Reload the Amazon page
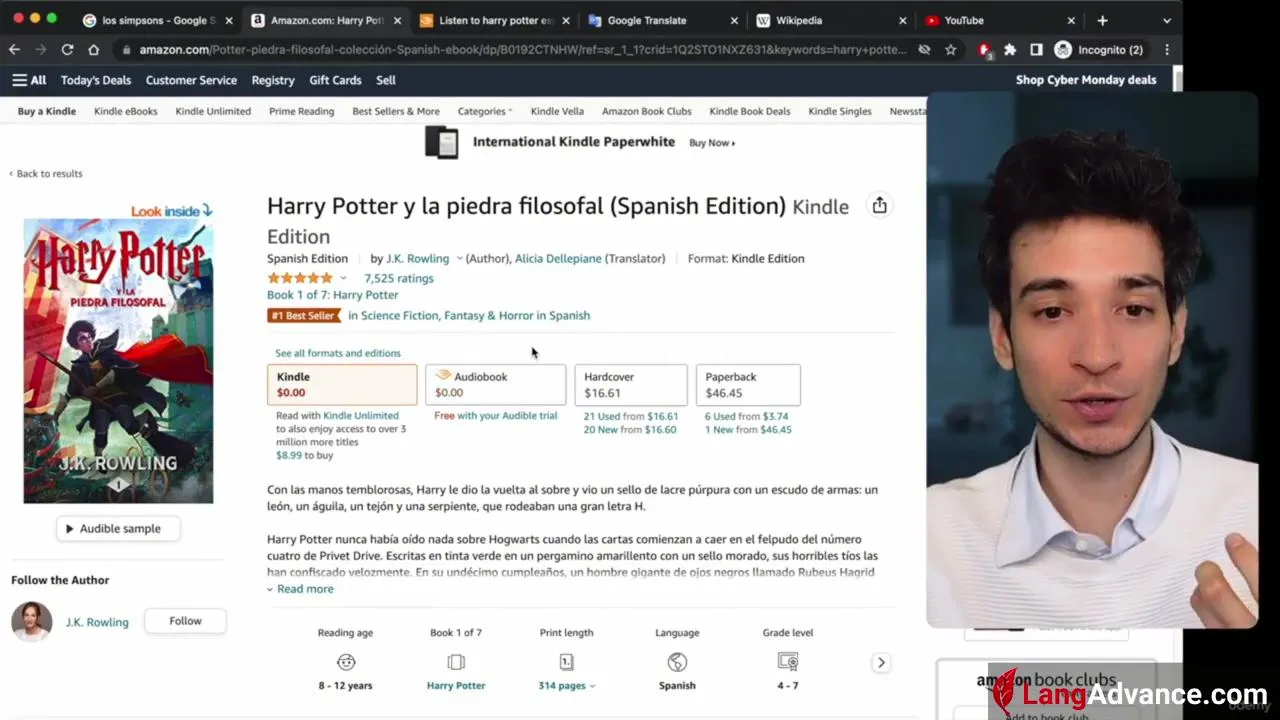Screen dimensions: 1280x720 pos(67,49)
